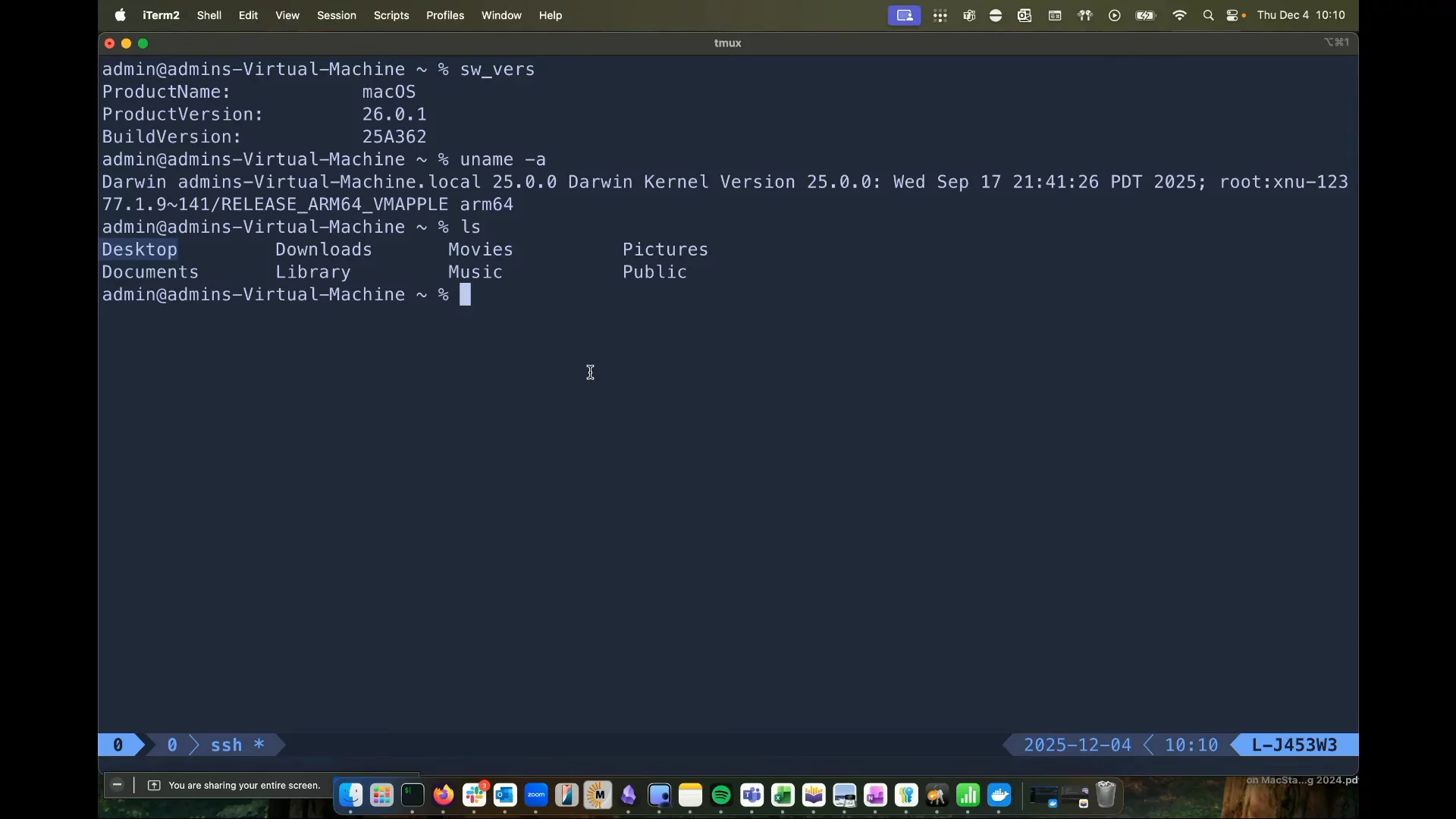This screenshot has width=1456, height=819.
Task: Click the highlighted Desktop folder name
Action: (140, 249)
